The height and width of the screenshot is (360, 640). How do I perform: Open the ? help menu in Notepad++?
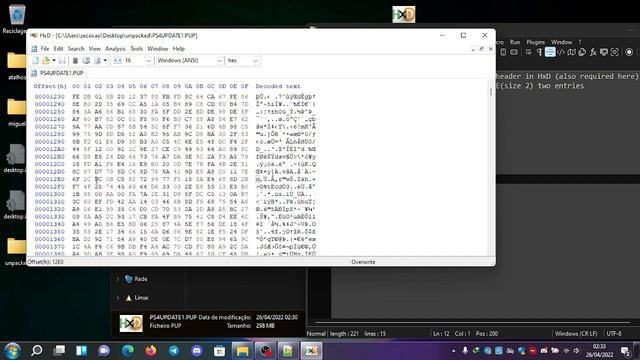580,42
